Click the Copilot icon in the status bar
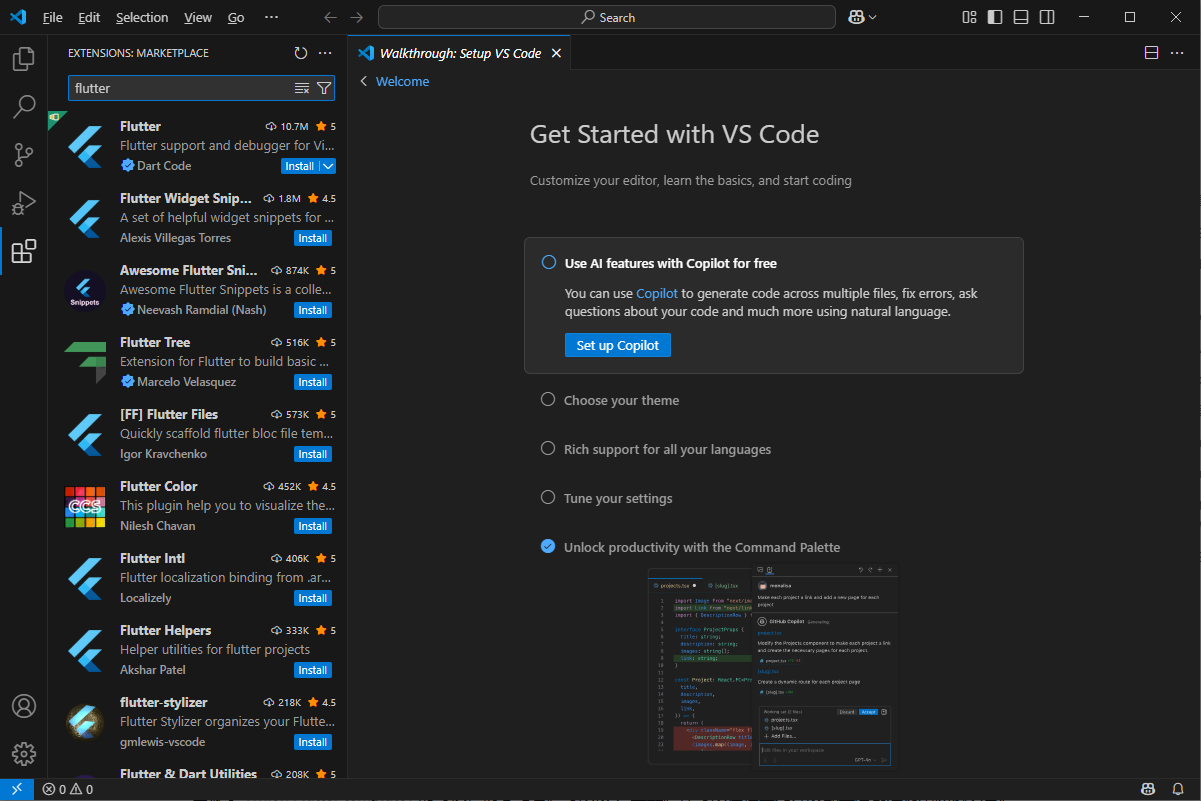1201x801 pixels. tap(1149, 789)
